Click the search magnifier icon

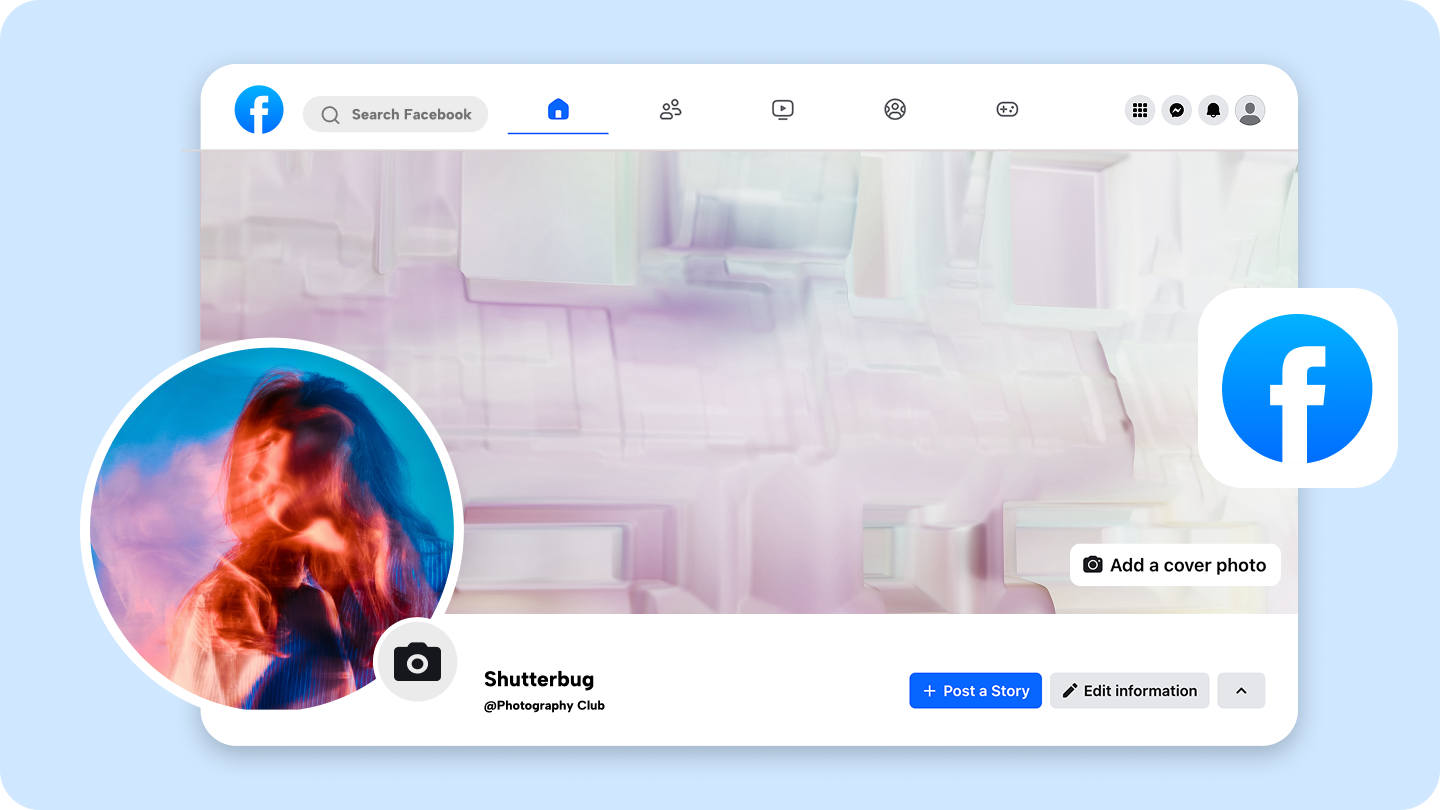330,114
